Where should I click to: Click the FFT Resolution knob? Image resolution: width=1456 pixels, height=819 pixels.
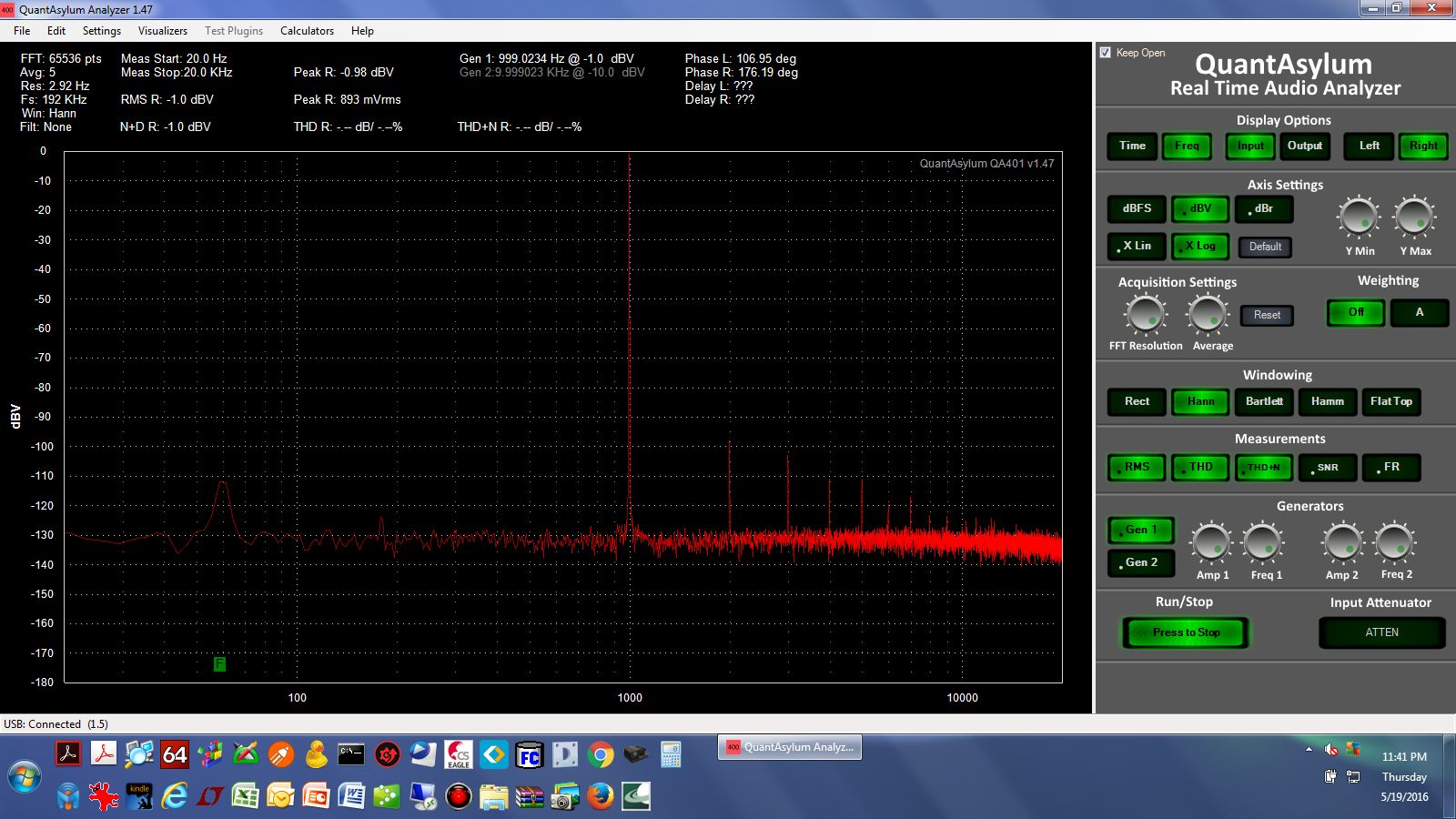click(1145, 315)
